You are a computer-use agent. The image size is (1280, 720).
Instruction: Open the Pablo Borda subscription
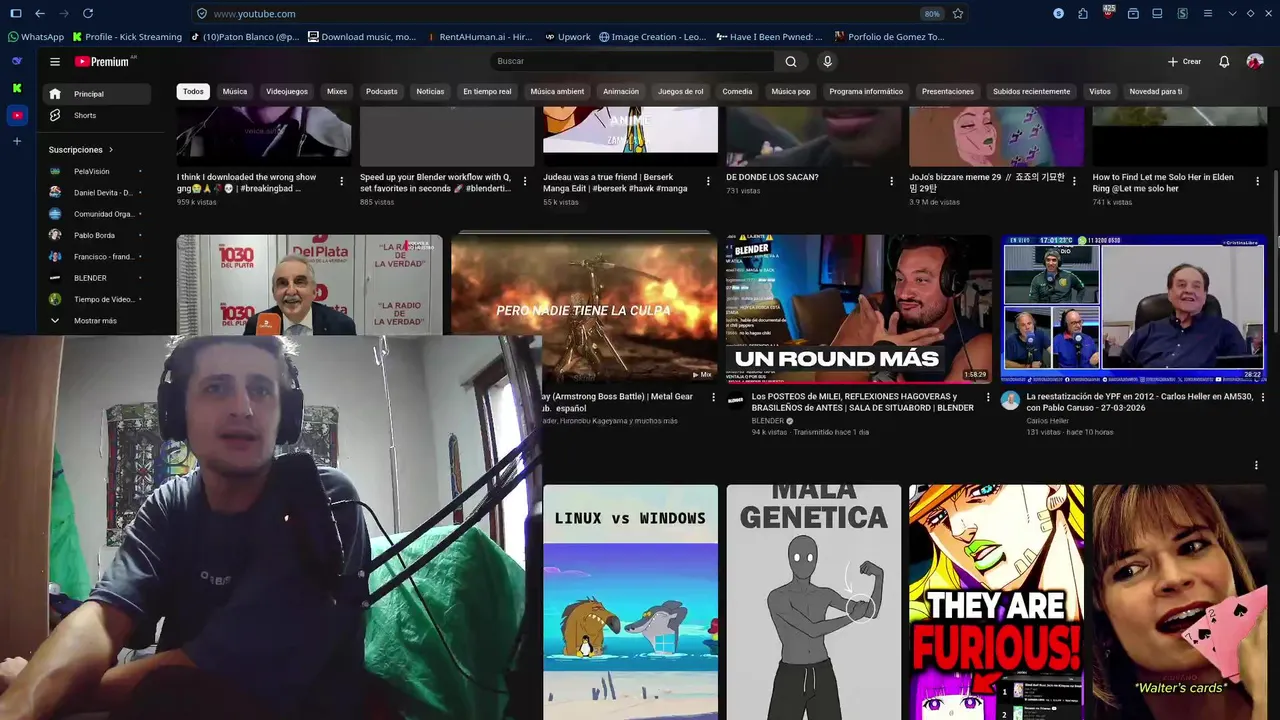point(97,236)
